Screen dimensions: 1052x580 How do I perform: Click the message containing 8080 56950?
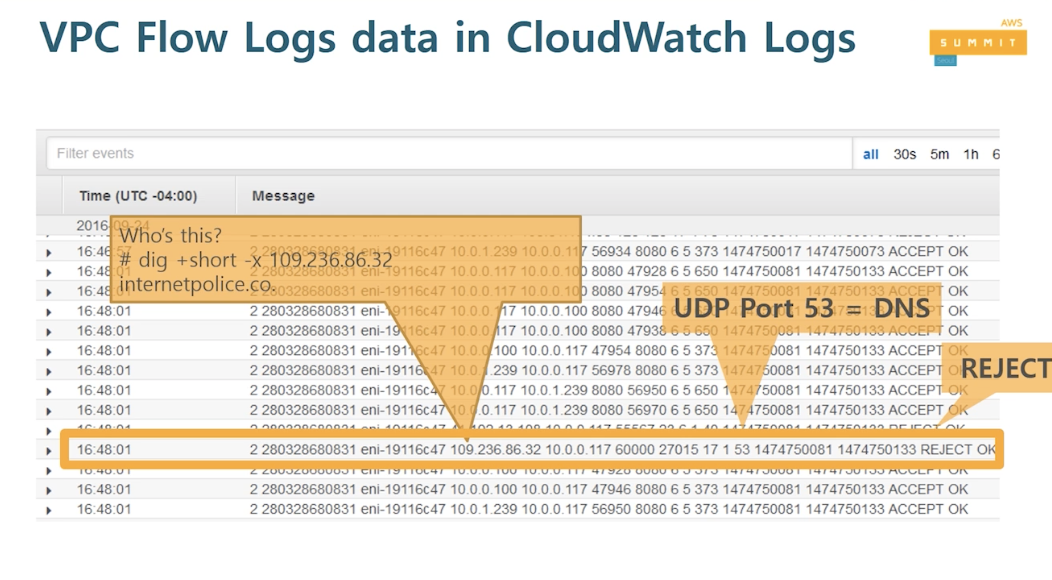point(609,390)
